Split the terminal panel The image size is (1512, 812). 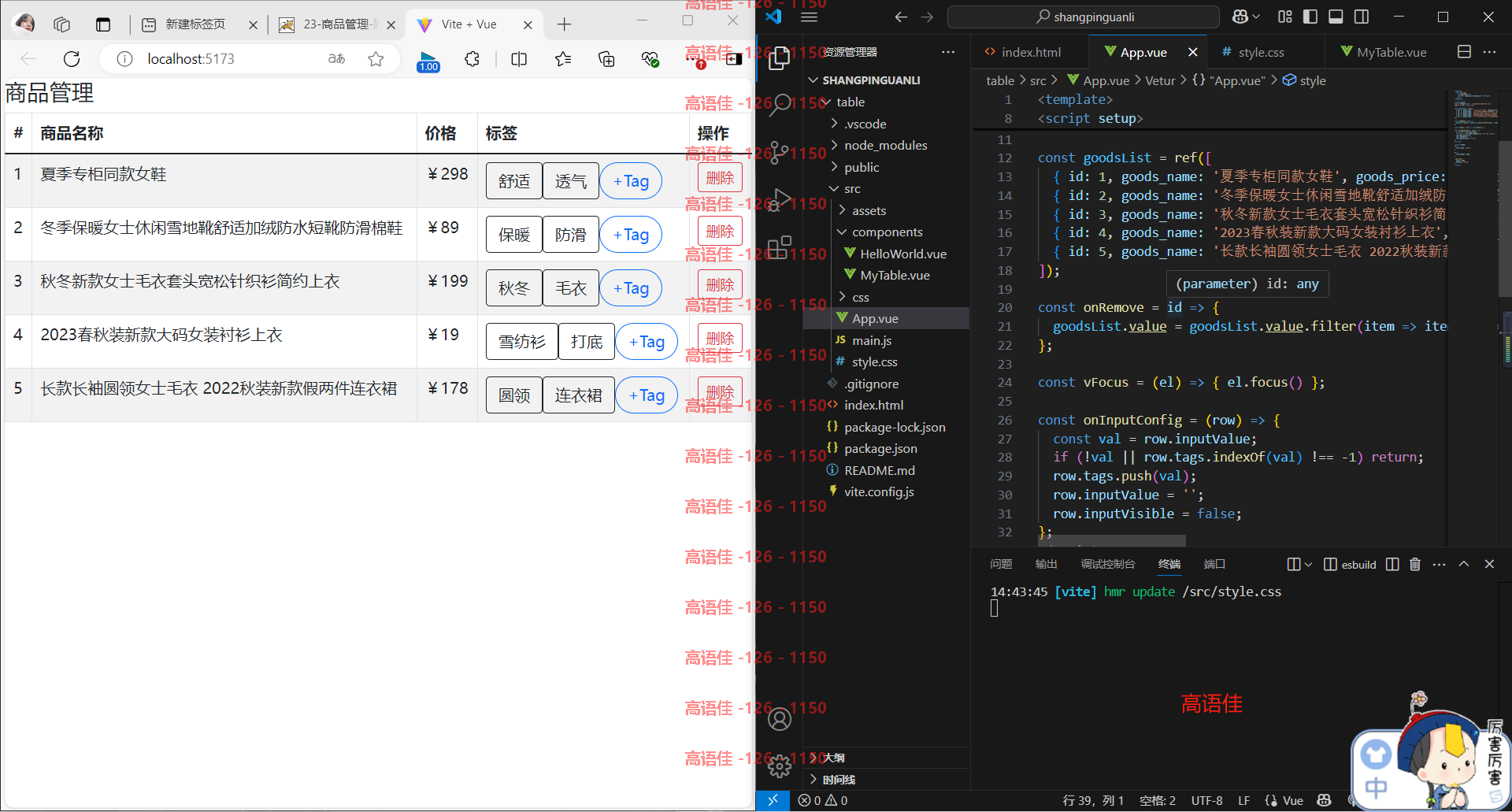click(x=1392, y=564)
